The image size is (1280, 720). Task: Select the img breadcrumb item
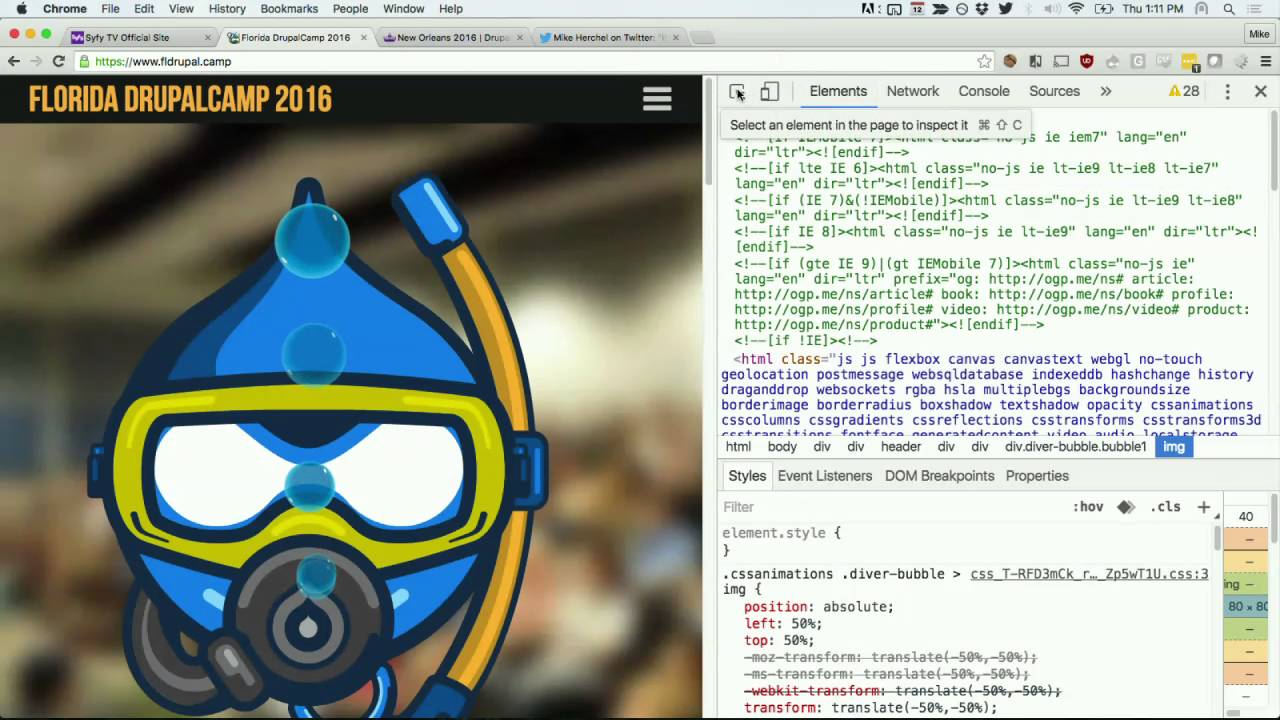pyautogui.click(x=1174, y=447)
